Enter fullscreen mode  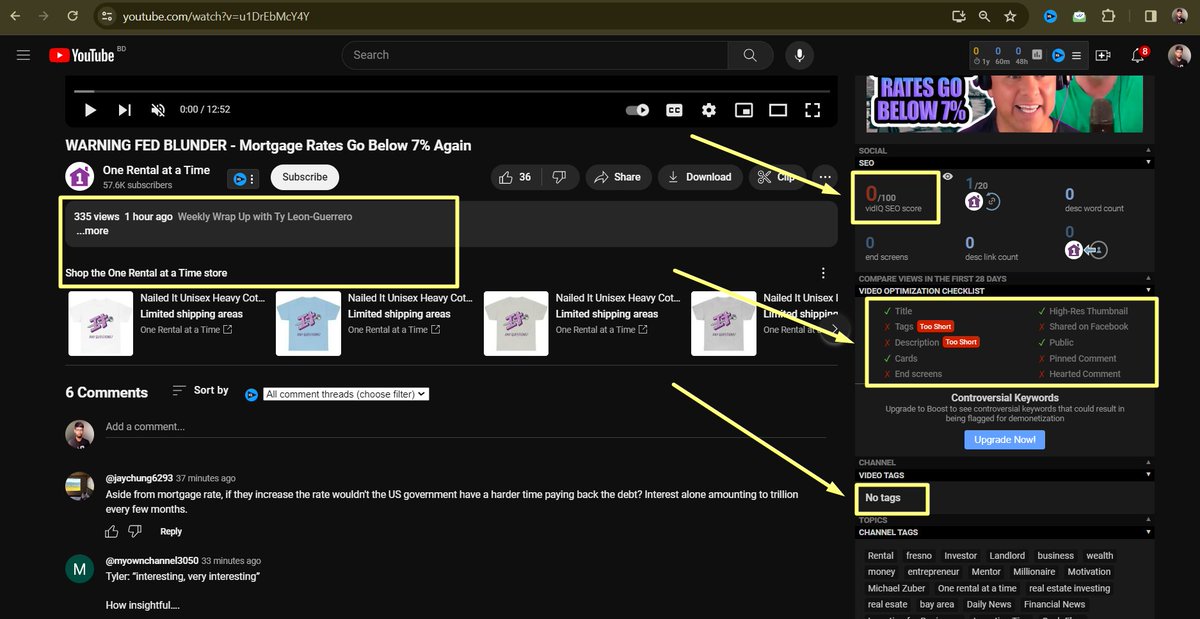click(813, 110)
